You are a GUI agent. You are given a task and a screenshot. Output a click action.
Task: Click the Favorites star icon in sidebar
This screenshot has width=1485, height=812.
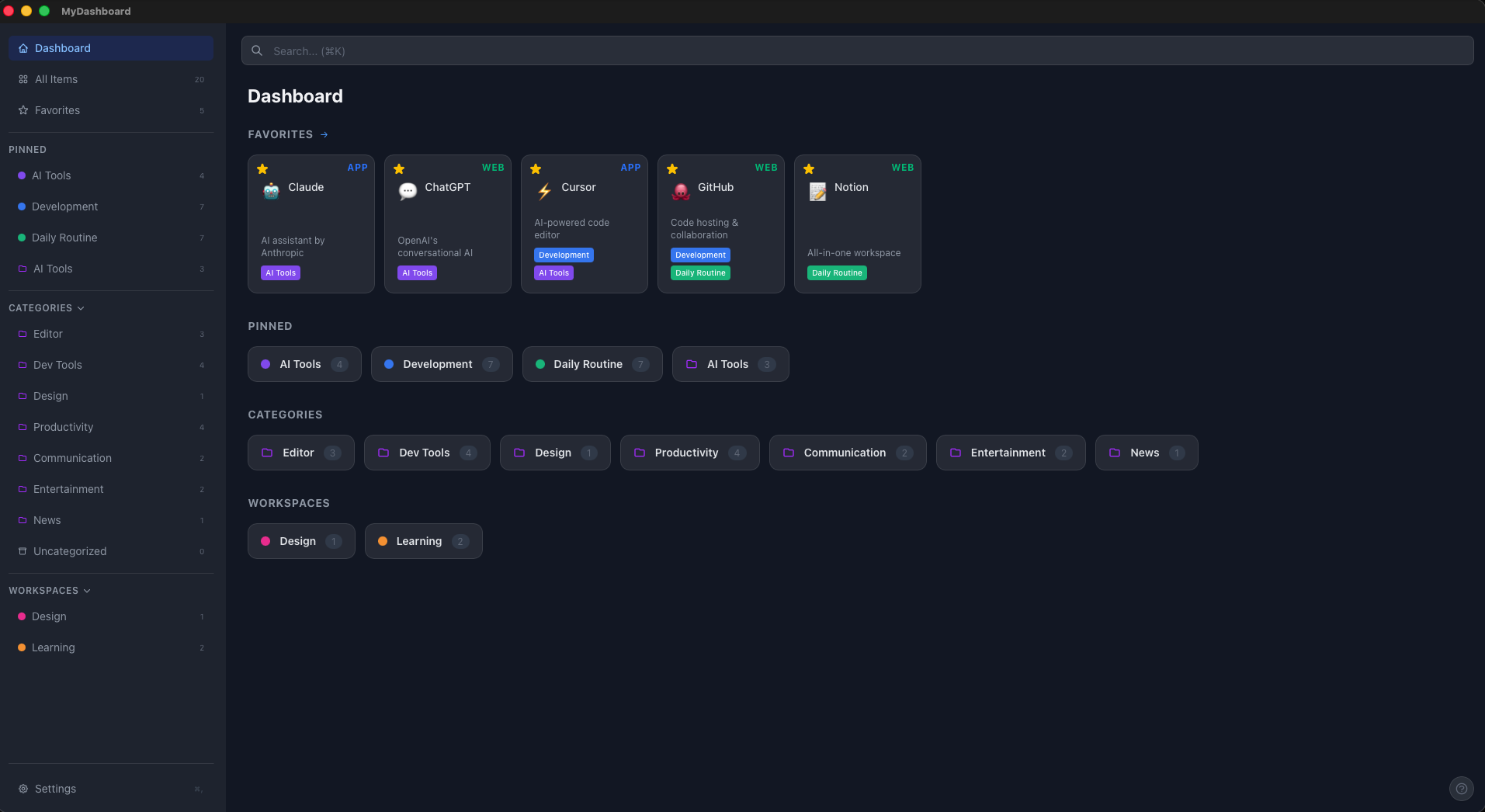[23, 110]
